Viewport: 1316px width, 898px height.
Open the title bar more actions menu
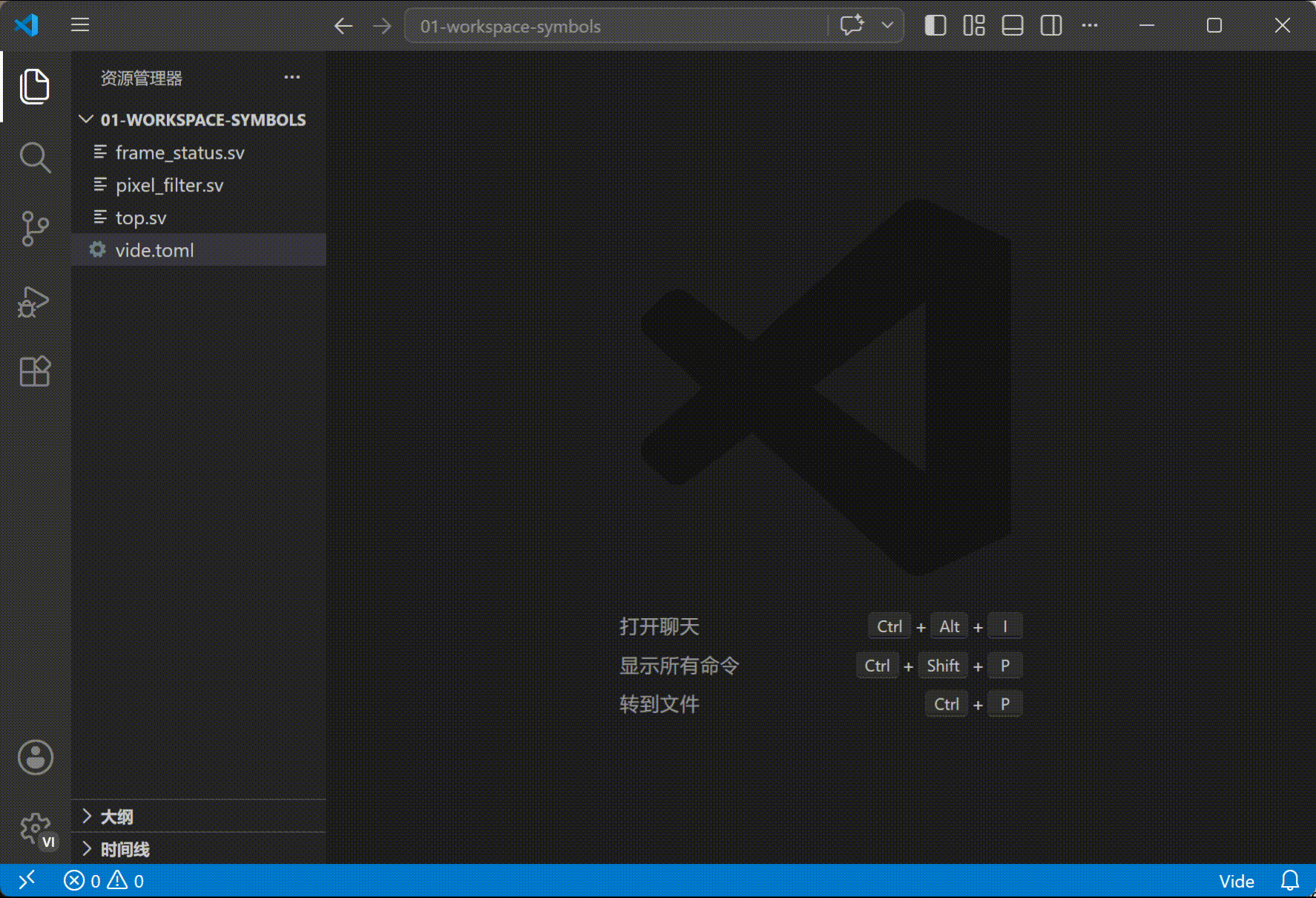click(1090, 25)
